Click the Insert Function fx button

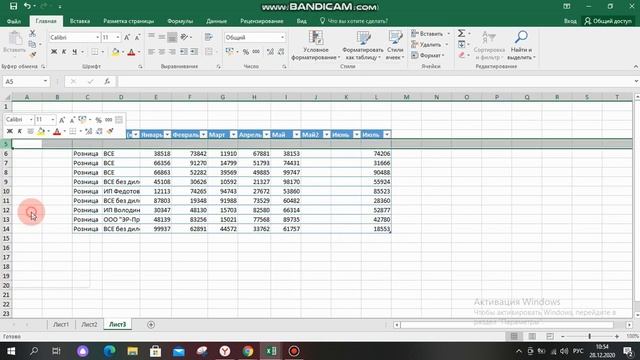[107, 82]
